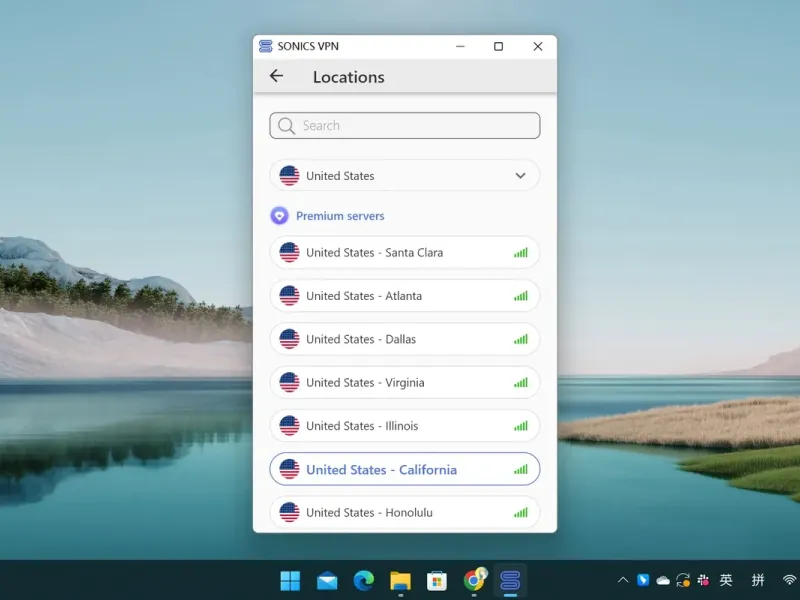Select United States - Virginia server
The image size is (800, 600).
click(x=405, y=383)
